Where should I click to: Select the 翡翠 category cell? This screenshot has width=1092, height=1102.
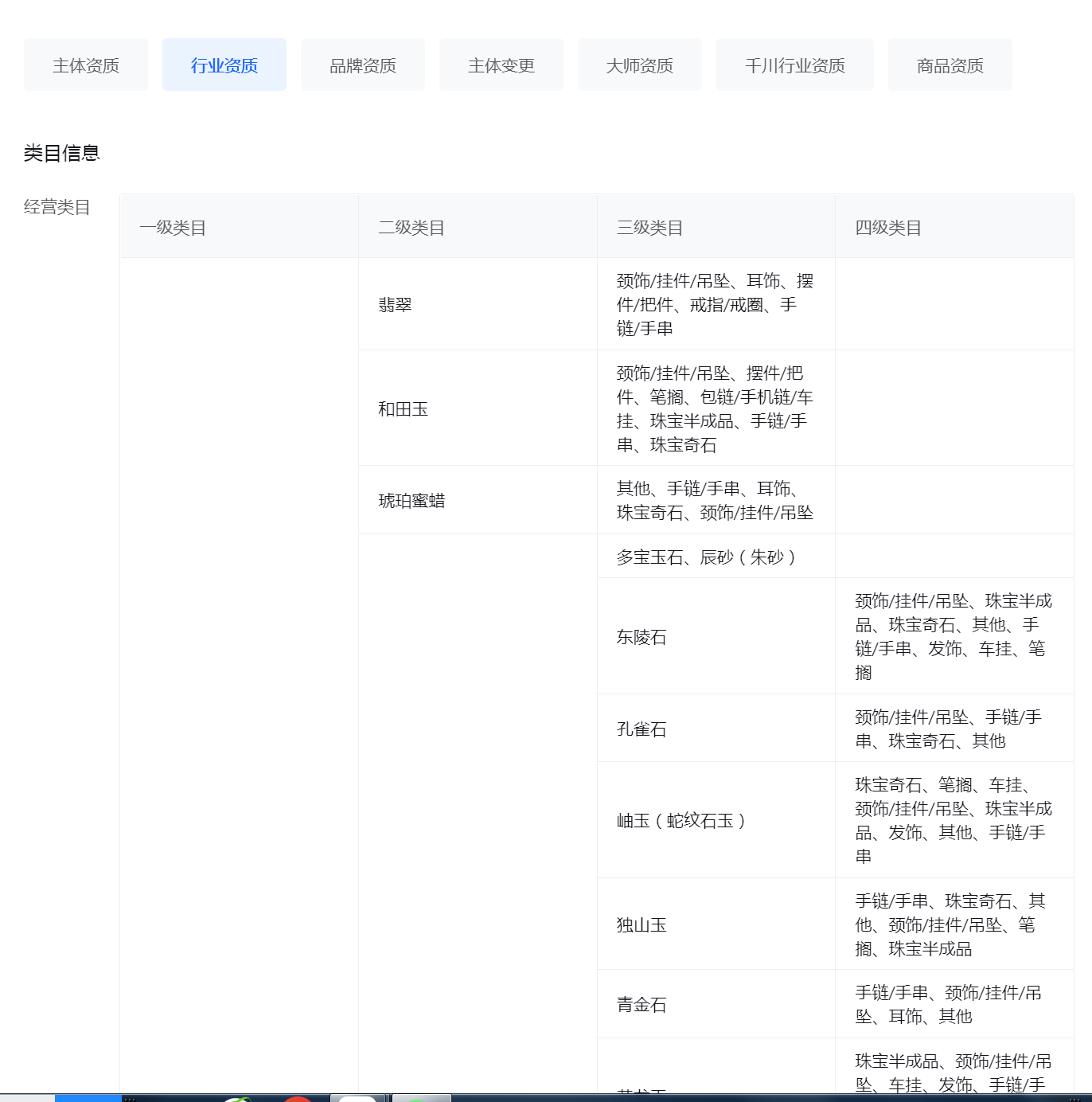(x=396, y=305)
